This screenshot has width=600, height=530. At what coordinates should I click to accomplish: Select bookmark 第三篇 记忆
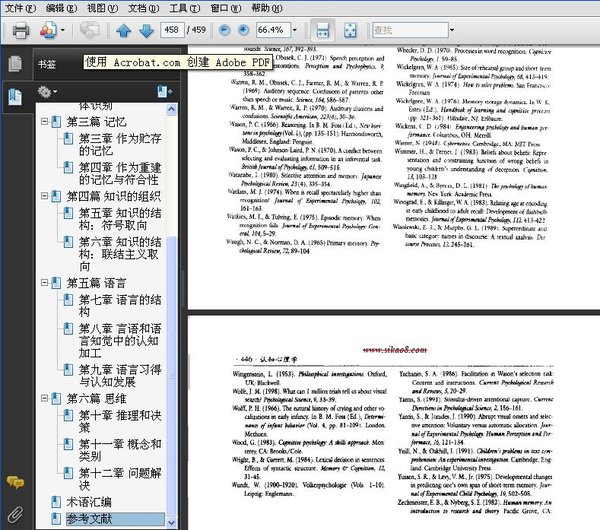(96, 122)
